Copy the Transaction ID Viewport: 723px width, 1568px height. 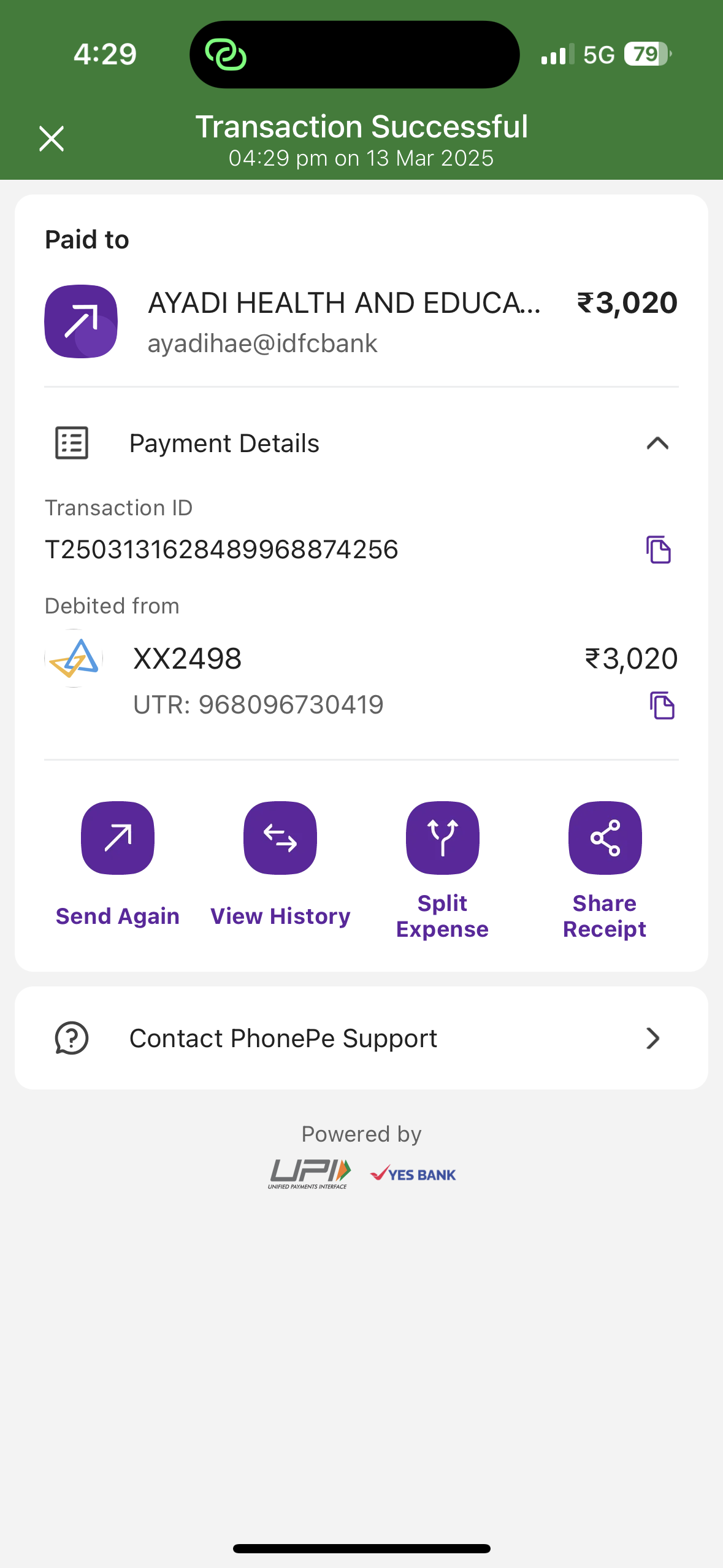(658, 549)
